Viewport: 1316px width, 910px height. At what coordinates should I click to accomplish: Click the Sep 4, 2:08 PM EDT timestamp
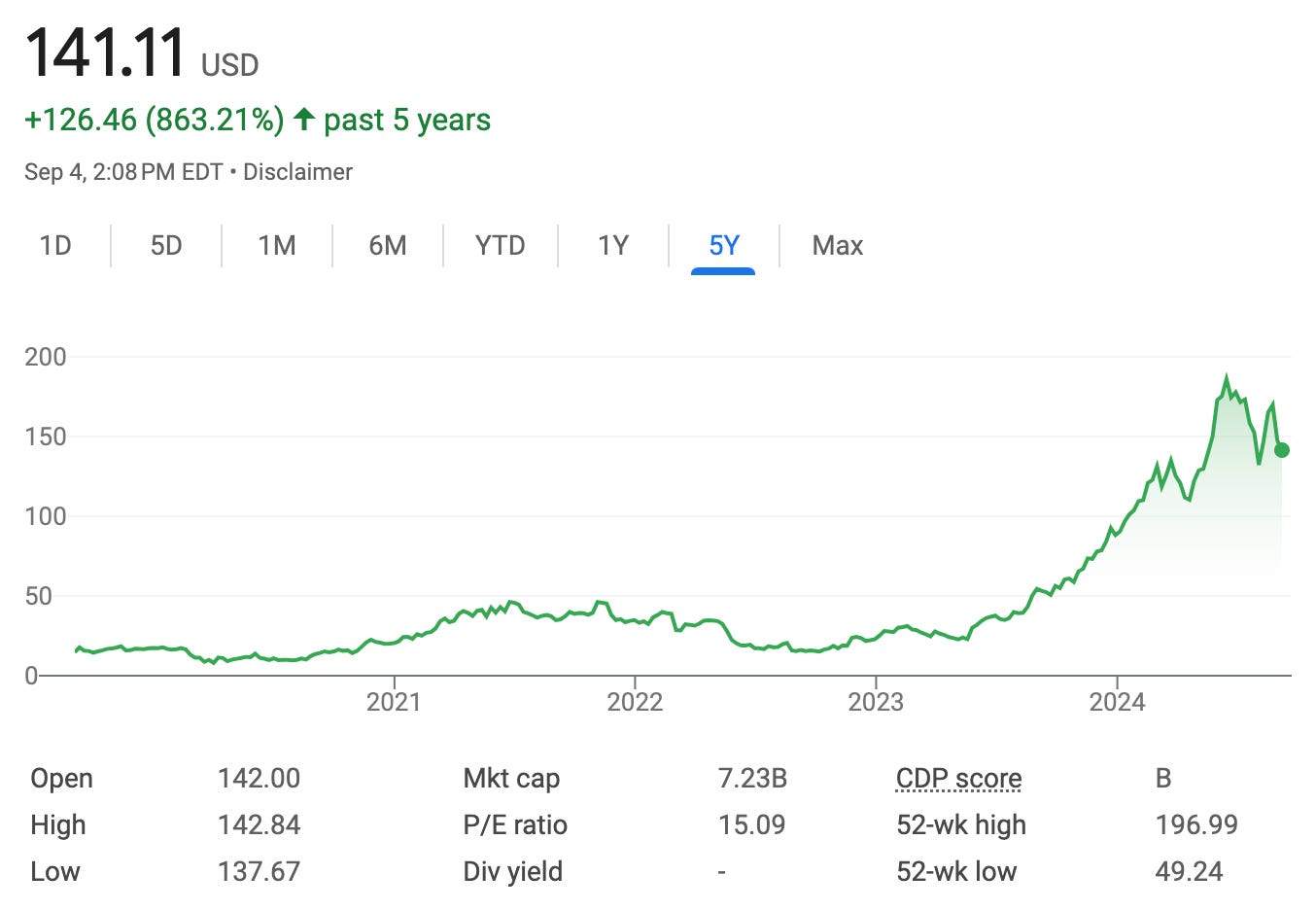pyautogui.click(x=123, y=172)
